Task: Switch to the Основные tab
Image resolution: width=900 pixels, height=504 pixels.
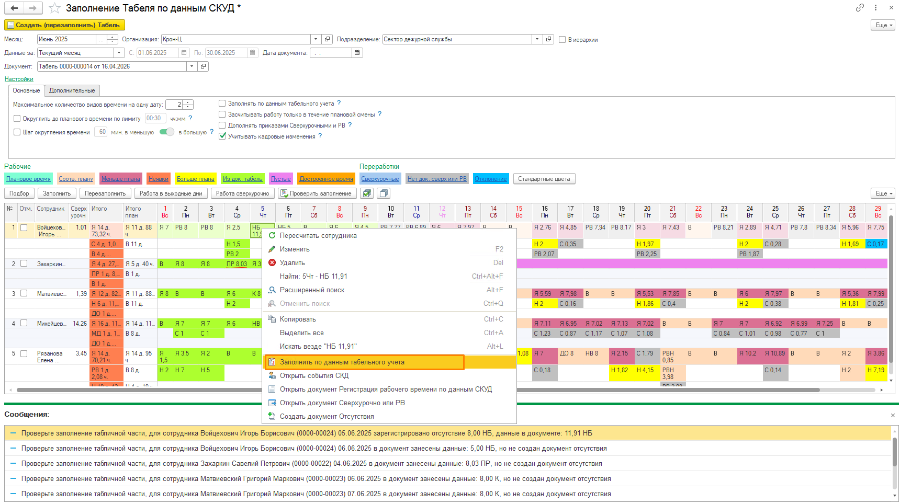Action: (x=26, y=91)
